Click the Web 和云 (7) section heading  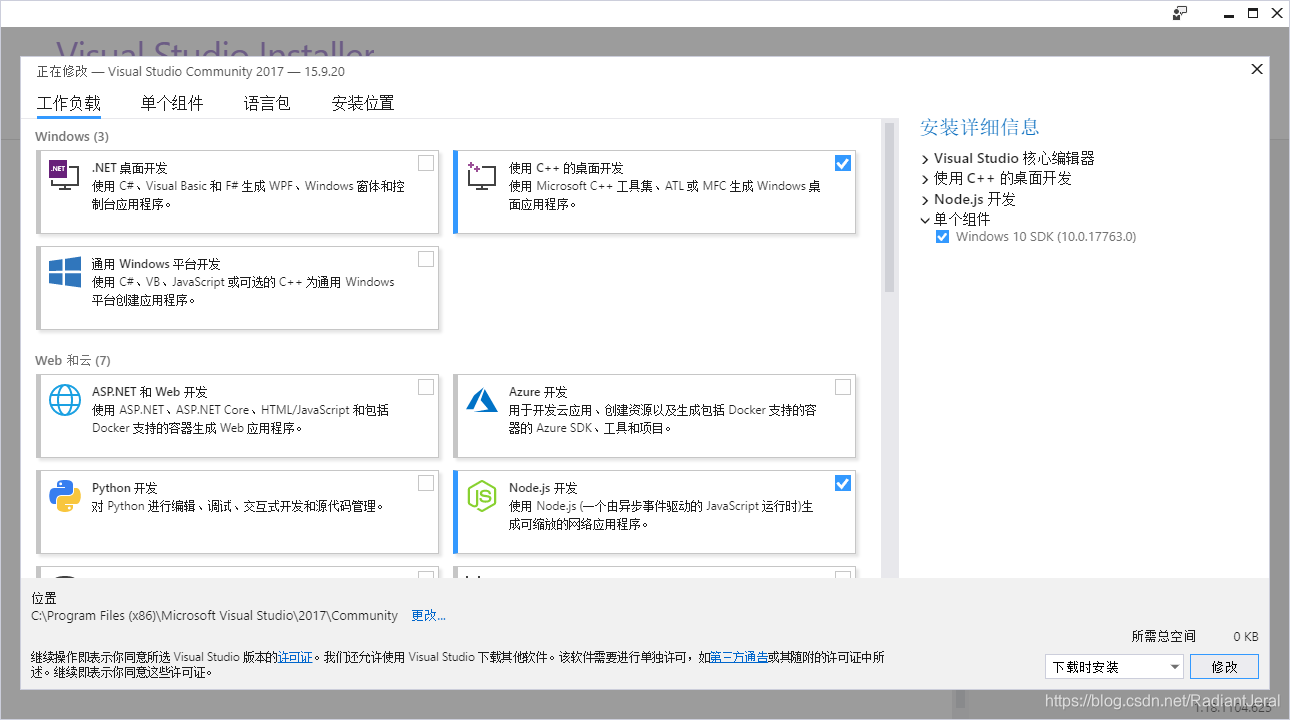(73, 360)
